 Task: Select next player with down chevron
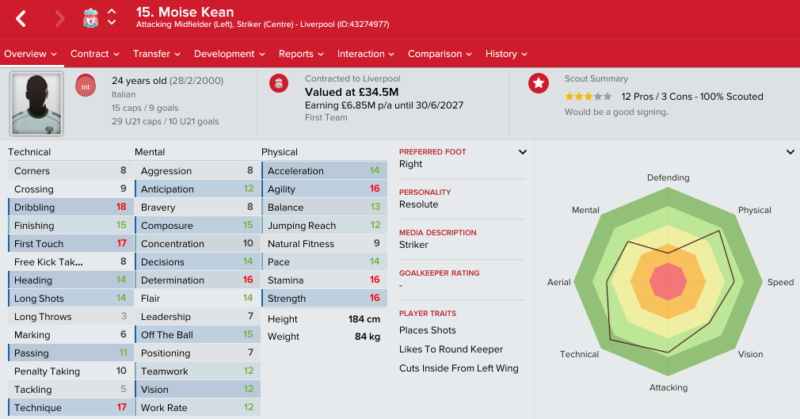[x=112, y=22]
